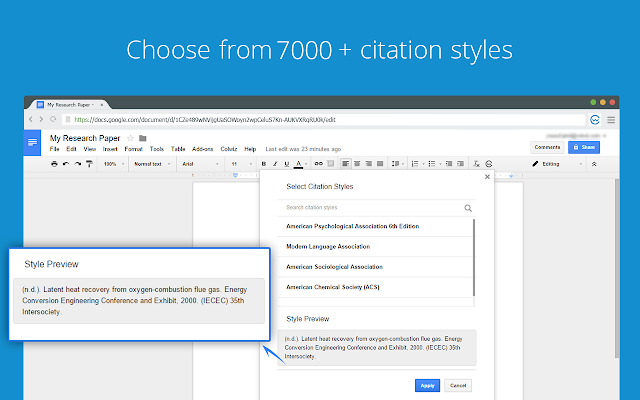Toggle Bold formatting
This screenshot has height=400, width=640.
tap(264, 164)
